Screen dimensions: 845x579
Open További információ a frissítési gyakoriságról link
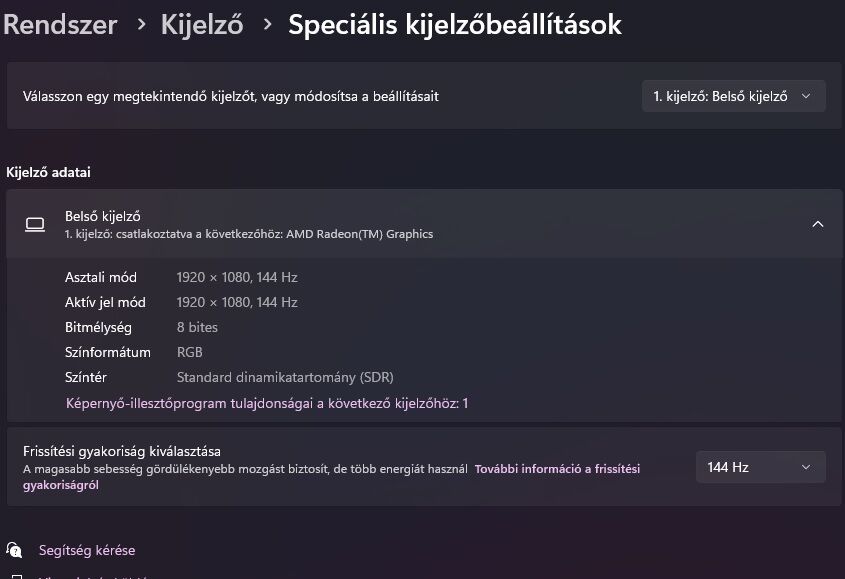click(x=556, y=468)
